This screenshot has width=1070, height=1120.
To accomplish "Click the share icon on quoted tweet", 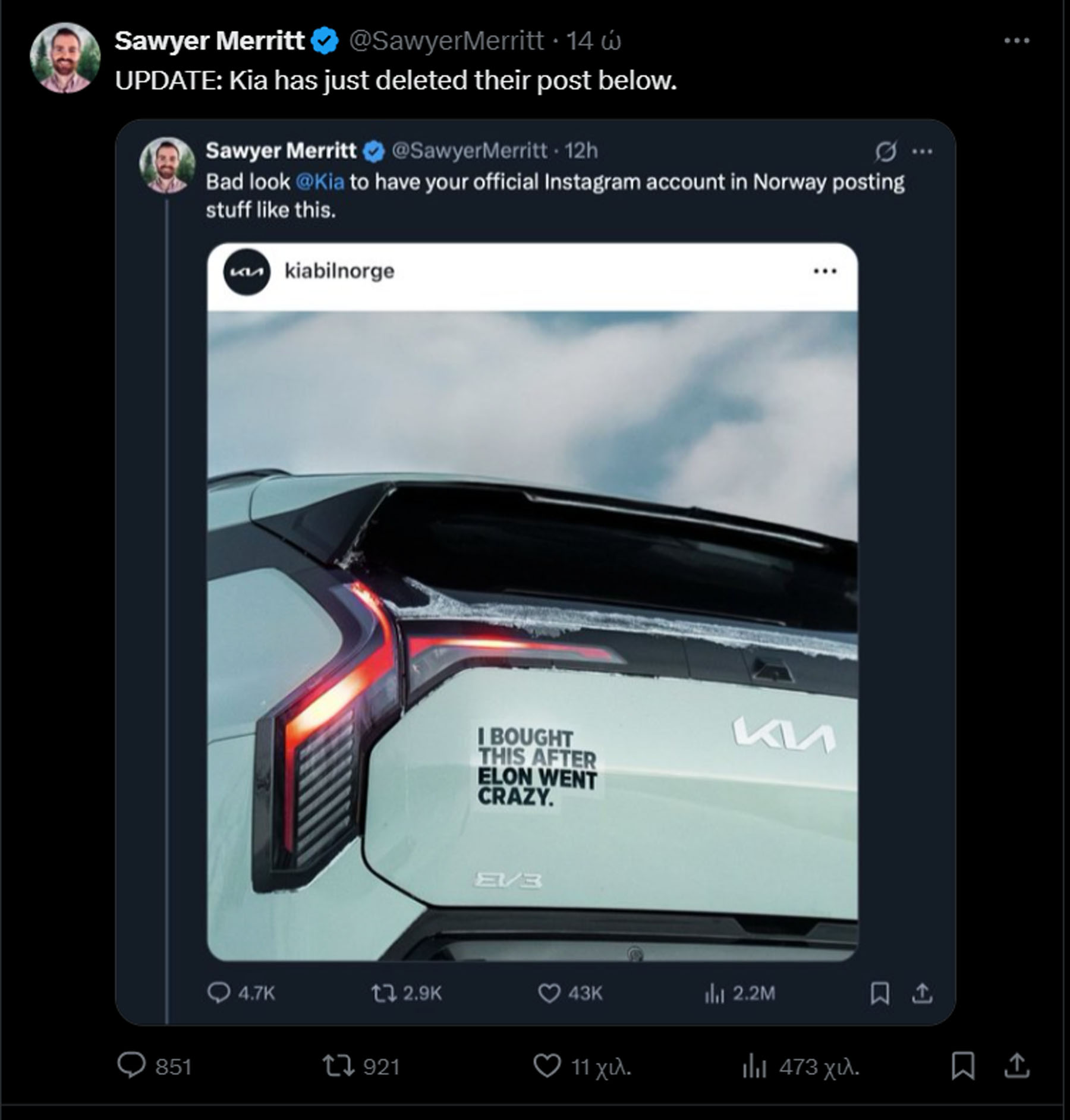I will (922, 993).
